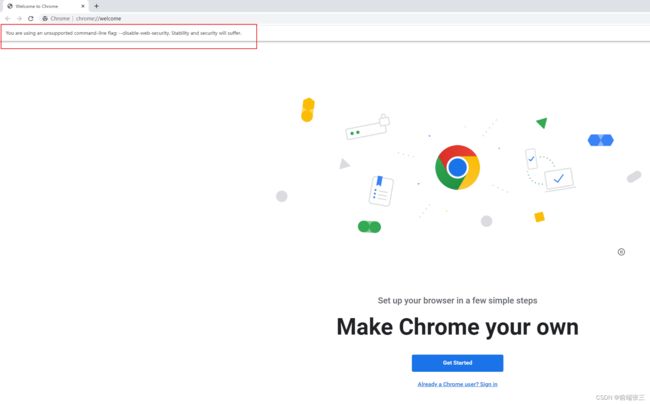
Task: Click the phone checkmark illustration
Action: 531,159
